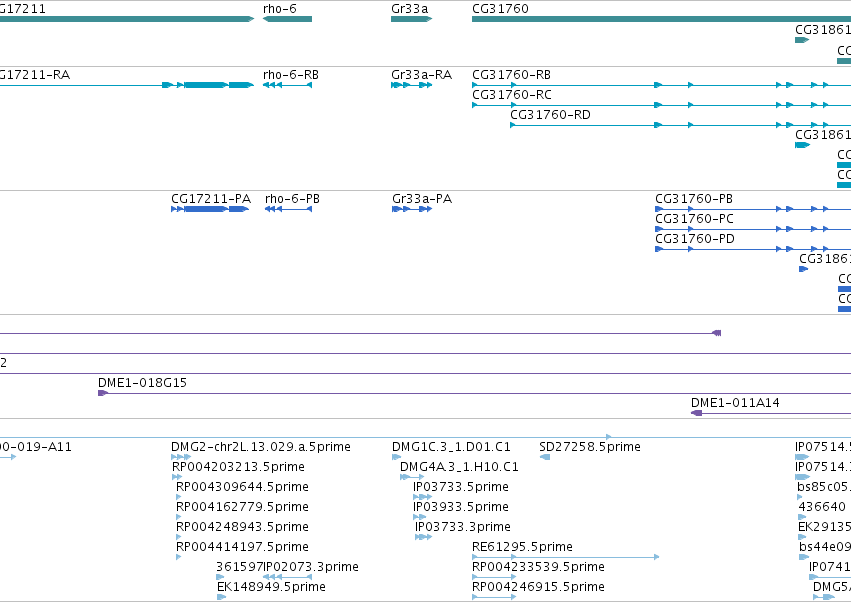Click the rho-6 teal gene feature bar
The image size is (851, 602).
pyautogui.click(x=287, y=19)
